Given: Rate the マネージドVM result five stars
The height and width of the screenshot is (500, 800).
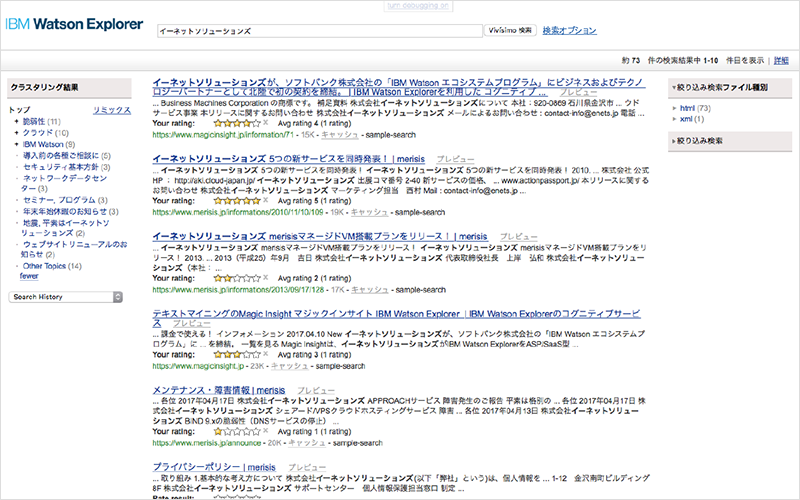Looking at the screenshot, I should [257, 279].
